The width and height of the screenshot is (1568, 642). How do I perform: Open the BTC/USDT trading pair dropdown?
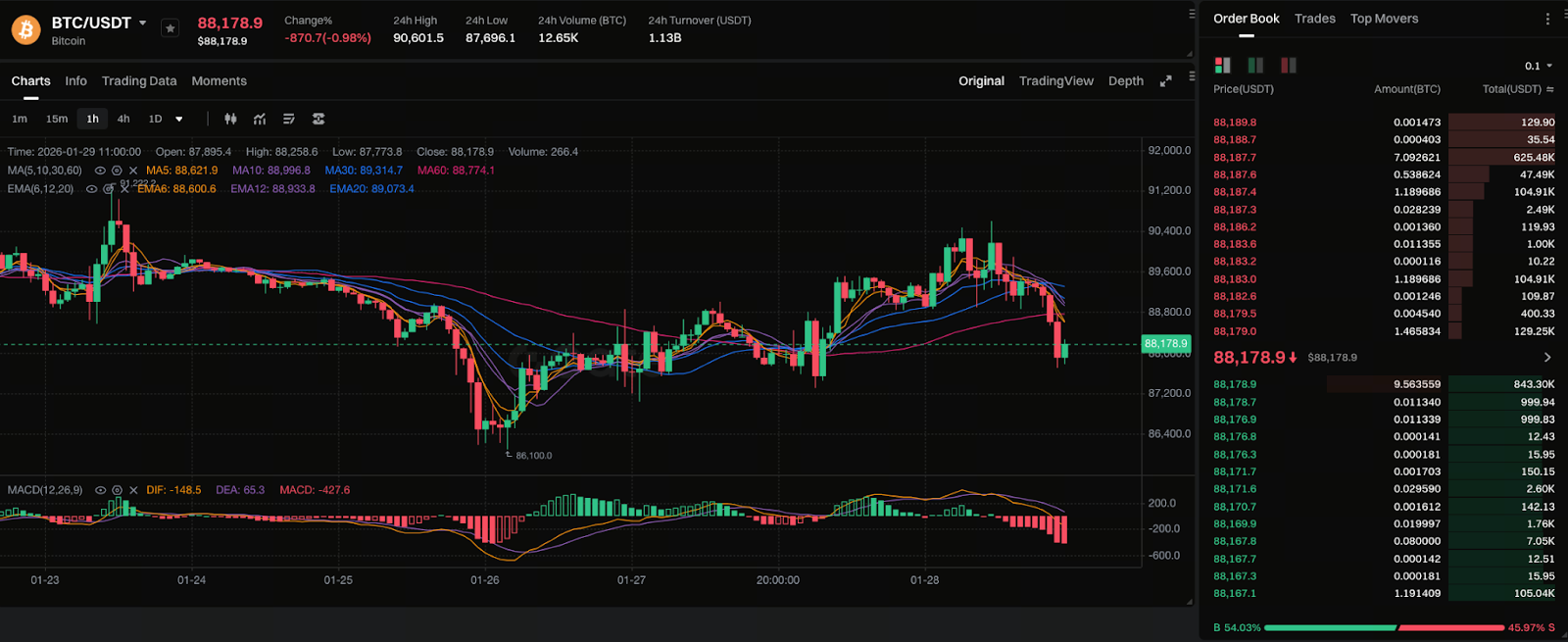click(x=143, y=23)
